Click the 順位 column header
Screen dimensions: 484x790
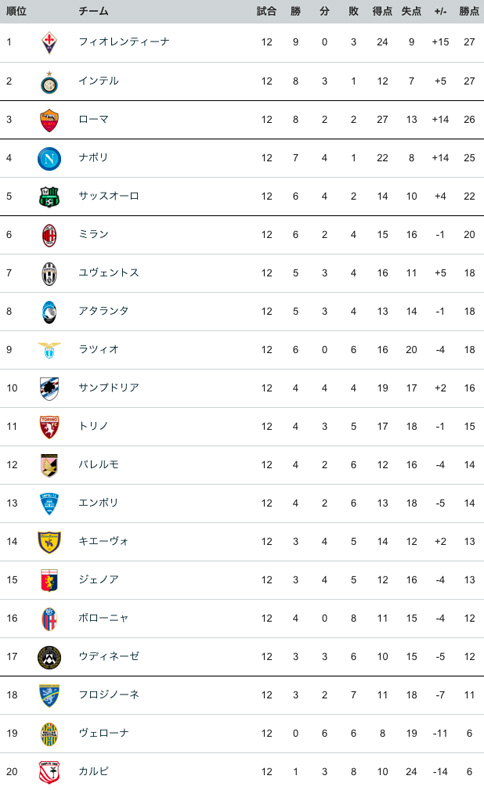(16, 11)
